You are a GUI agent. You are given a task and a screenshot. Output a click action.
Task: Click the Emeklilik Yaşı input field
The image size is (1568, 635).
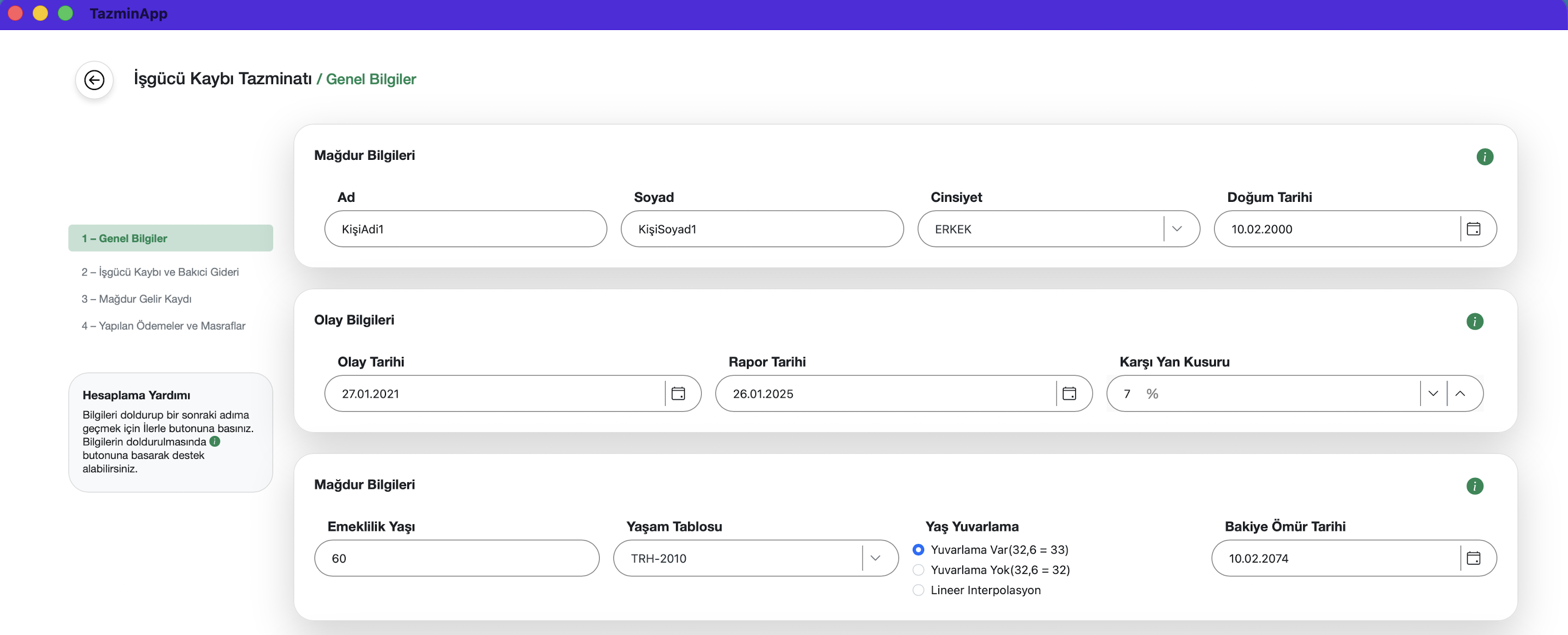coord(456,558)
